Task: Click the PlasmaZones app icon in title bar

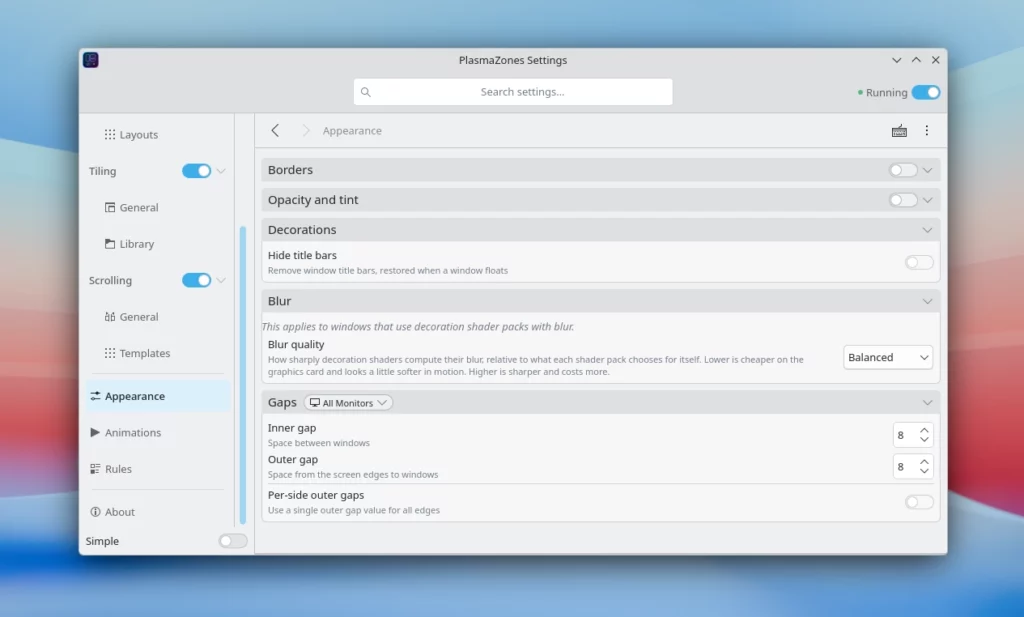Action: (91, 60)
